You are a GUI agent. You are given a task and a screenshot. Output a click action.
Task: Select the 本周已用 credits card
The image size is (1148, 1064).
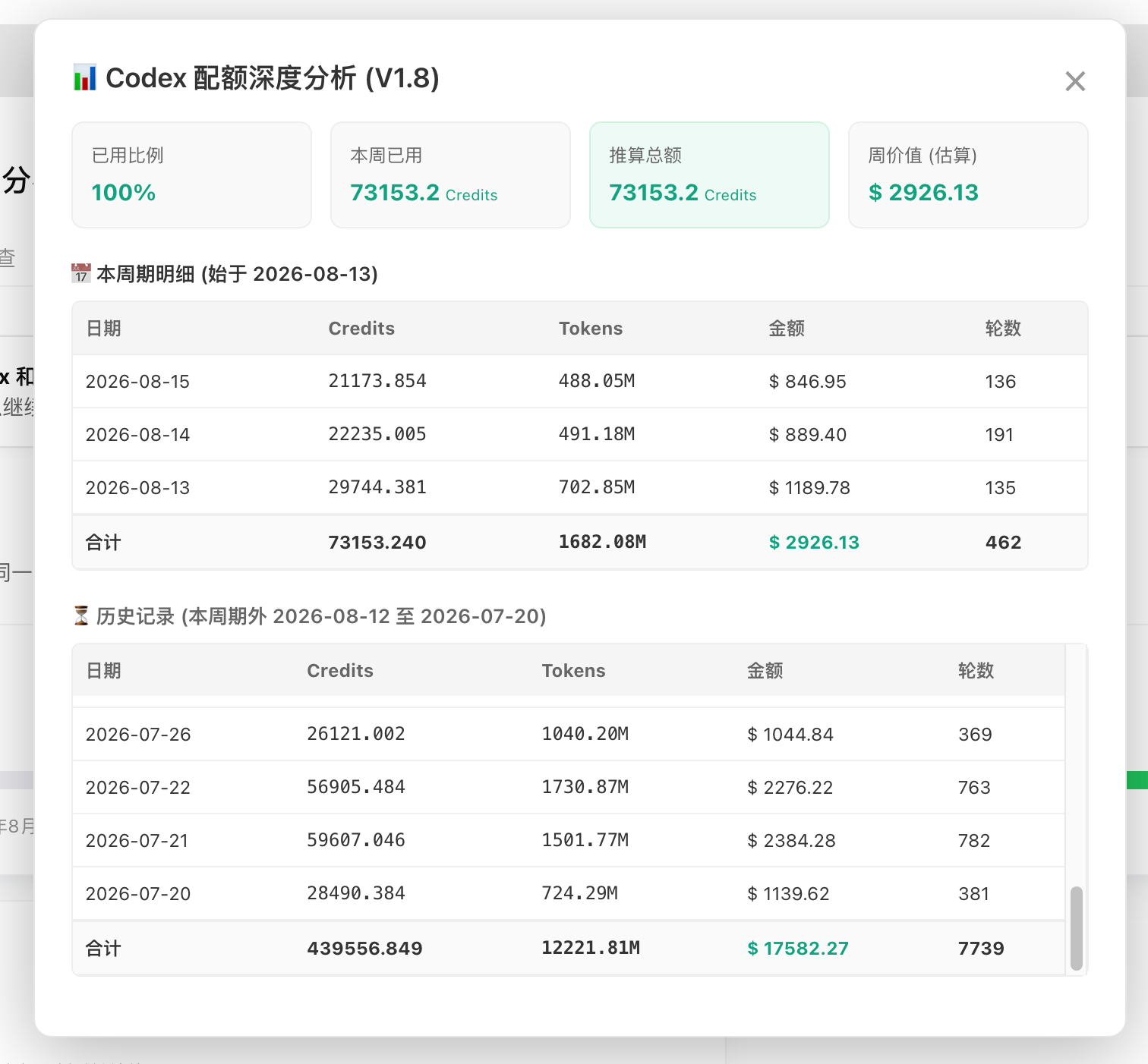(450, 175)
